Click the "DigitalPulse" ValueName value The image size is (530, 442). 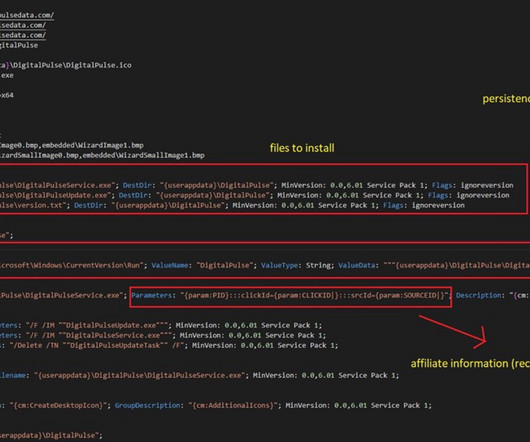(x=225, y=265)
